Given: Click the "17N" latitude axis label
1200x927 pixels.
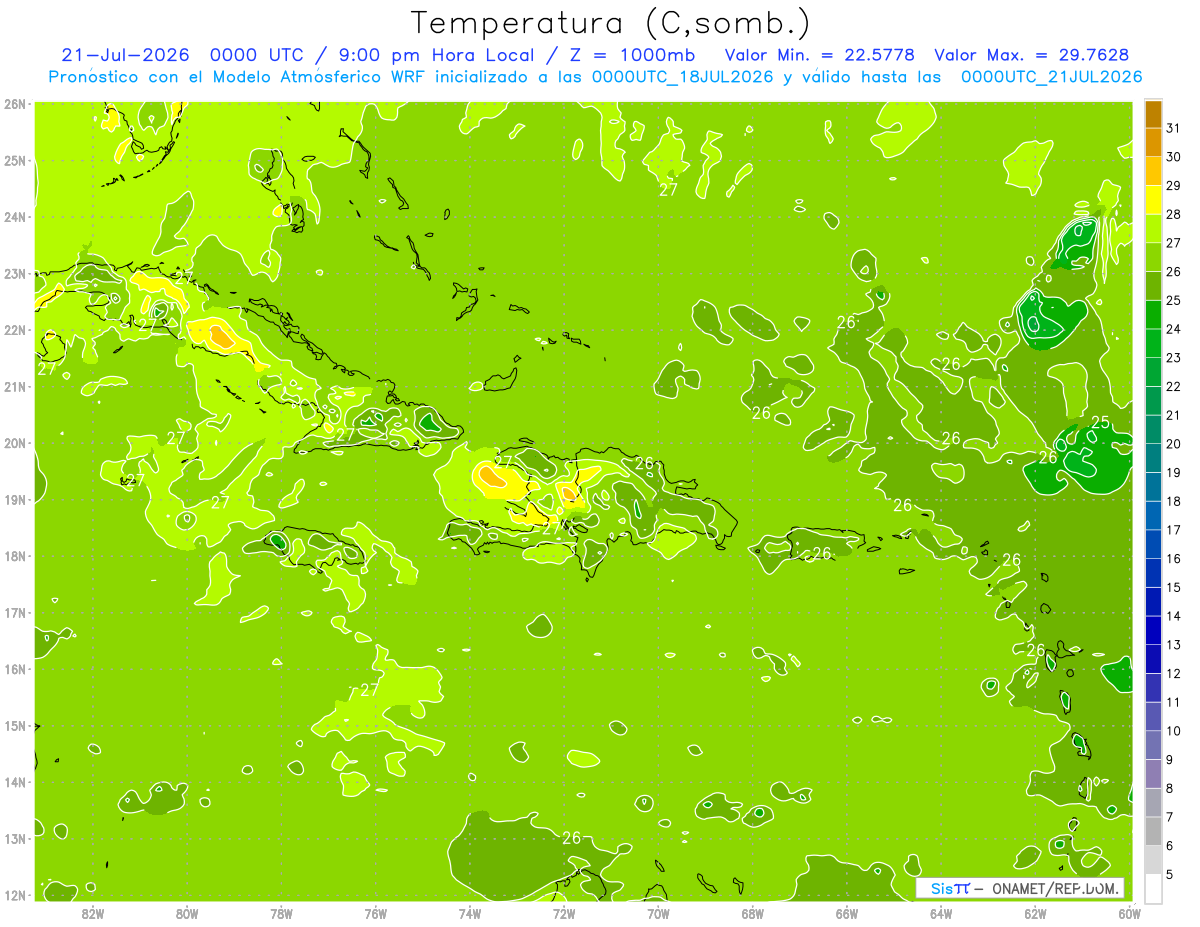Looking at the screenshot, I should click(x=14, y=612).
